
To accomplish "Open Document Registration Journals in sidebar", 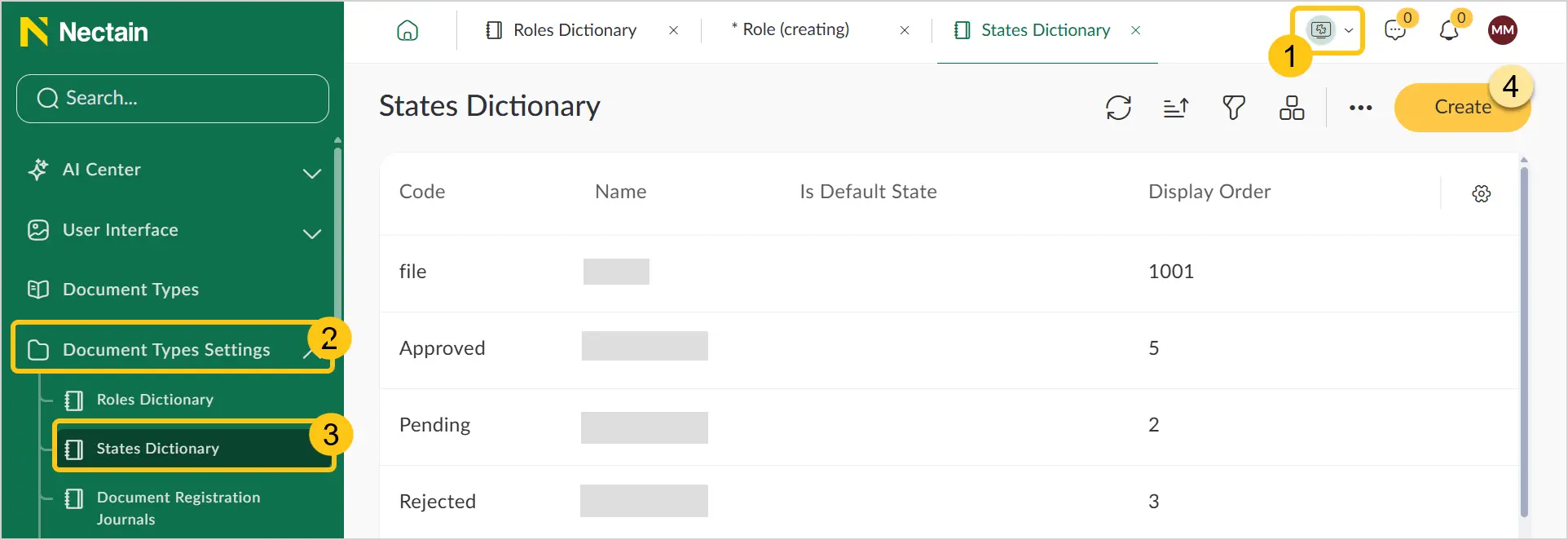I will [178, 508].
